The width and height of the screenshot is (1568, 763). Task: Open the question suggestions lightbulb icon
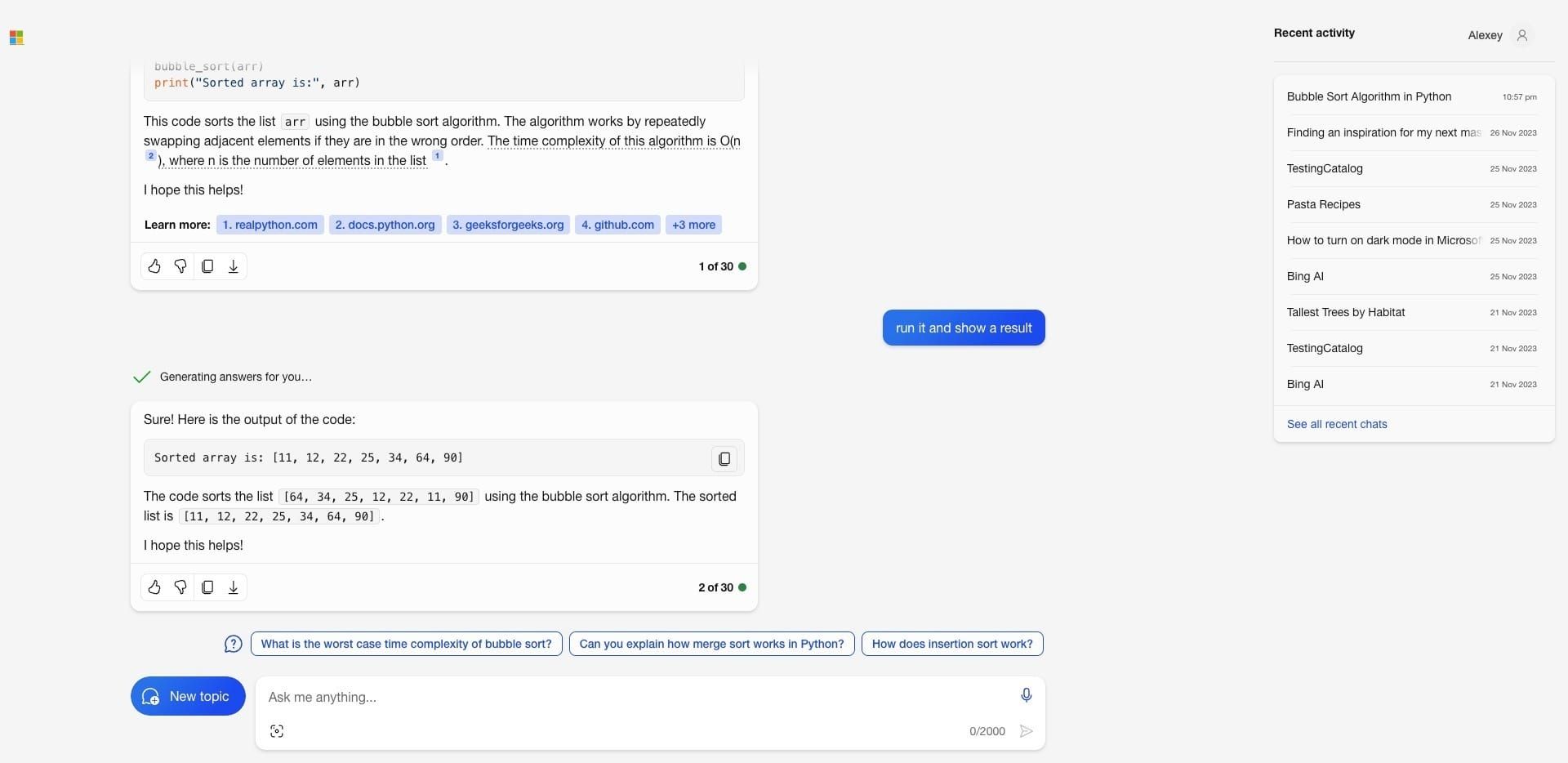232,644
